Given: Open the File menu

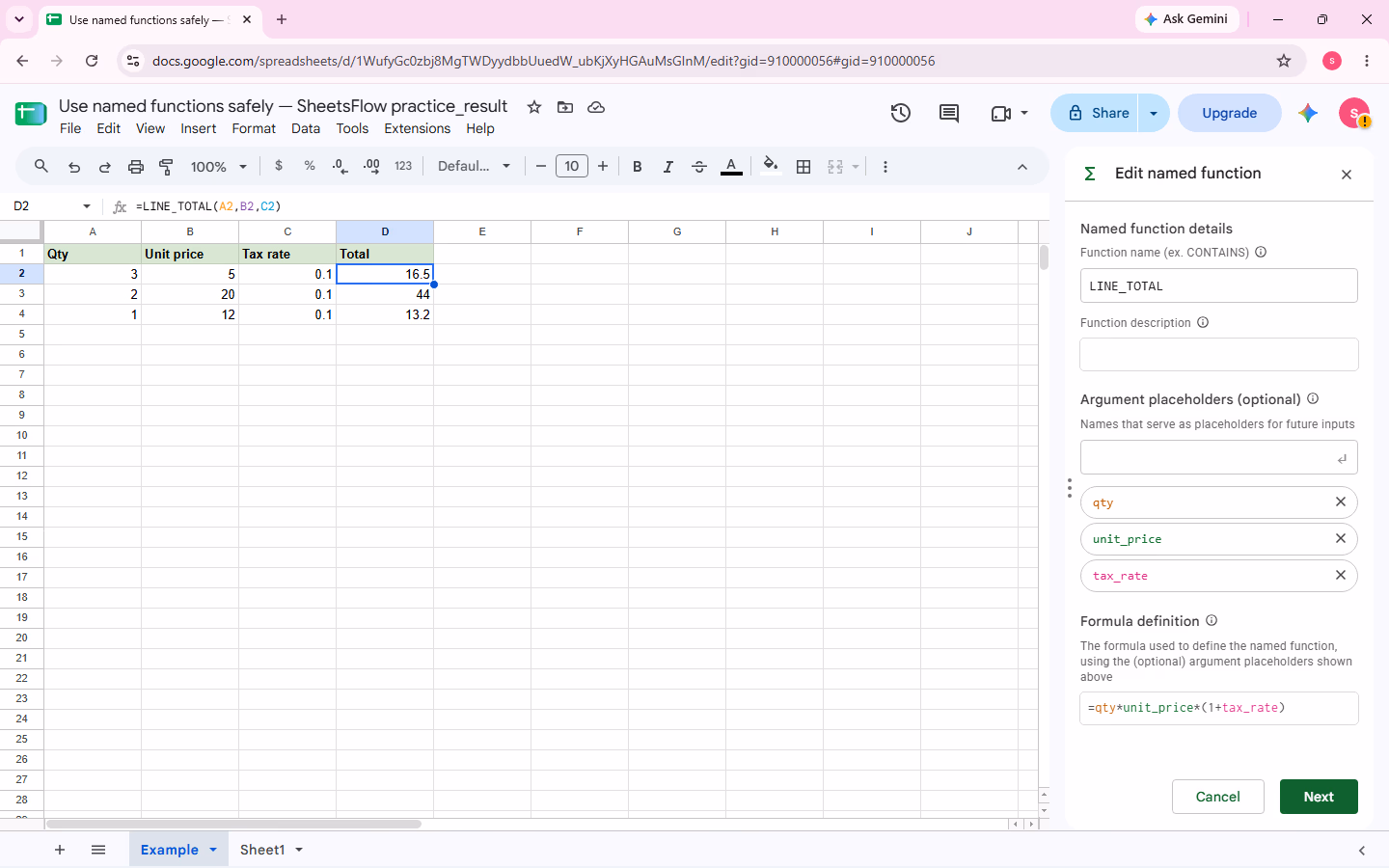Looking at the screenshot, I should point(70,128).
